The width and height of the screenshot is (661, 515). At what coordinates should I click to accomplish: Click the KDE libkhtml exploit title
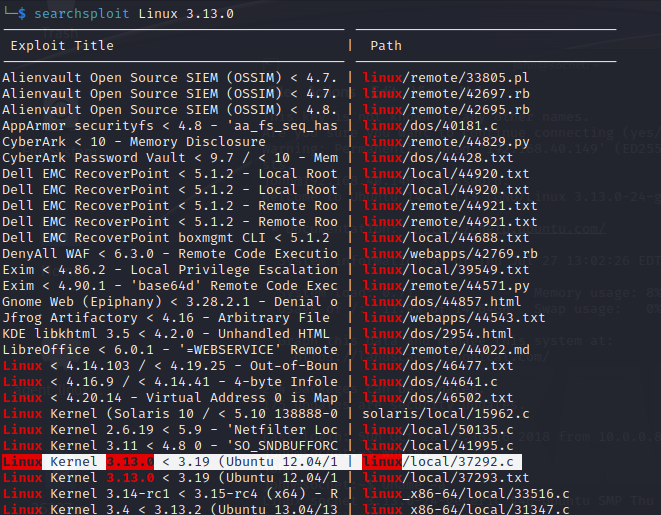coord(166,334)
